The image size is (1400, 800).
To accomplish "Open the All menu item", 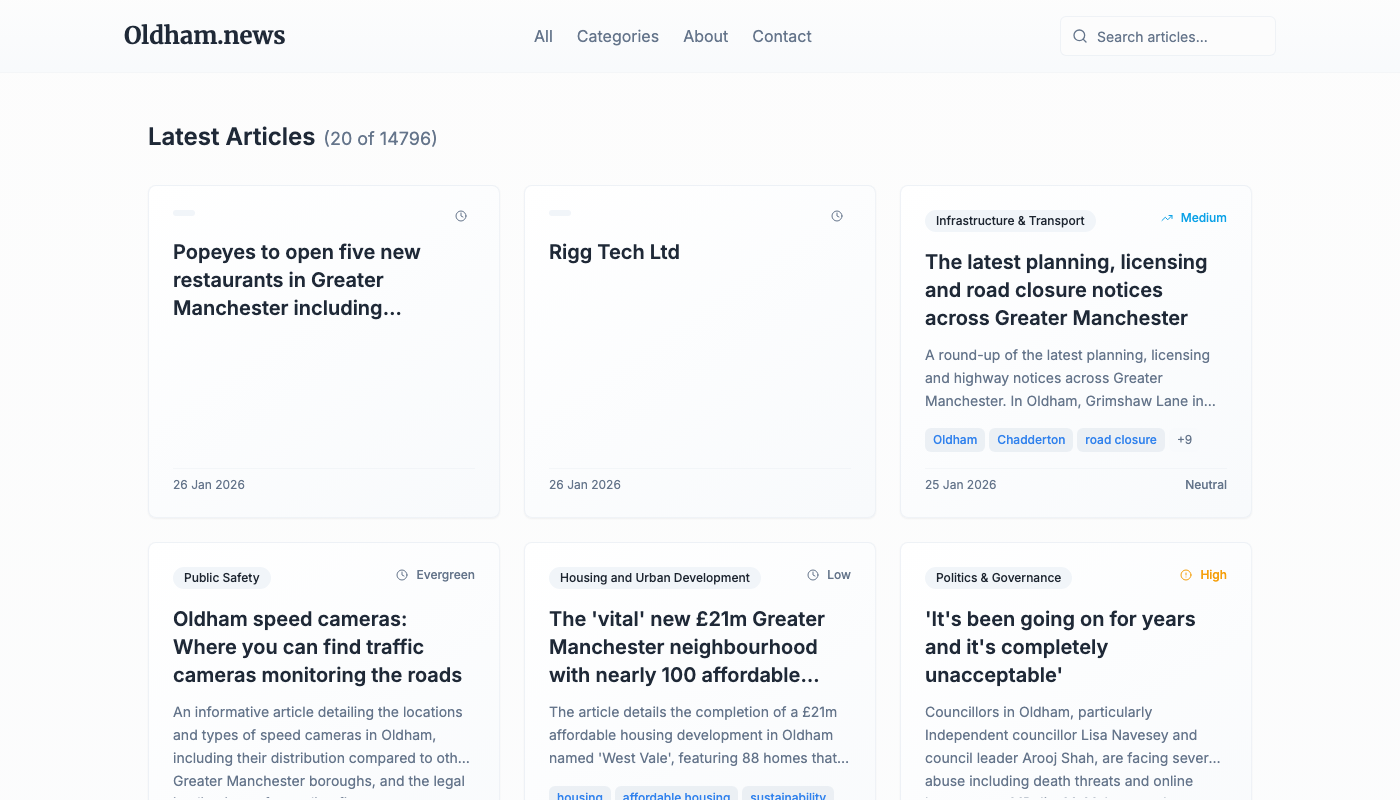I will [543, 36].
